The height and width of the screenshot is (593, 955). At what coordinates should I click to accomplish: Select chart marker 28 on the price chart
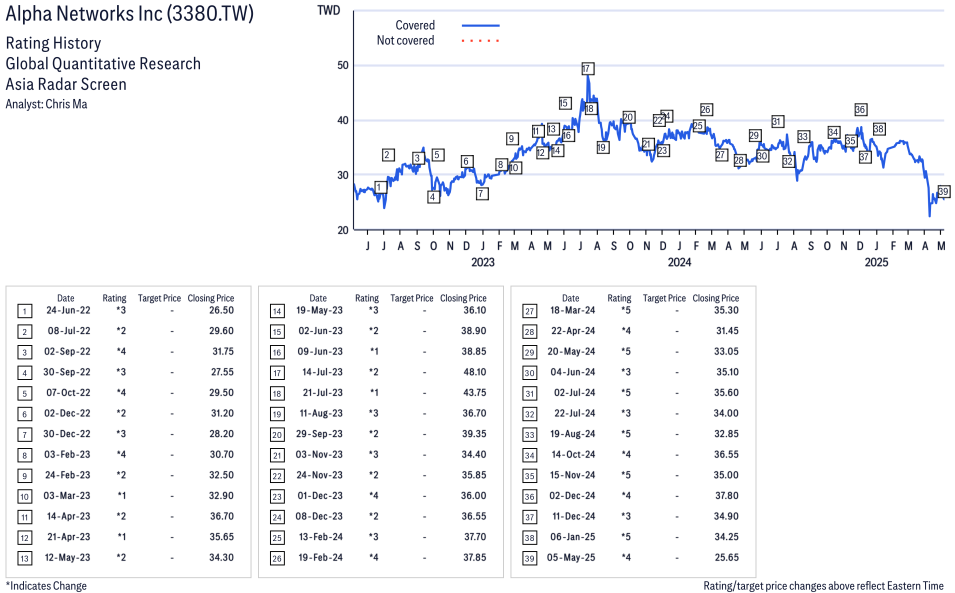739,160
